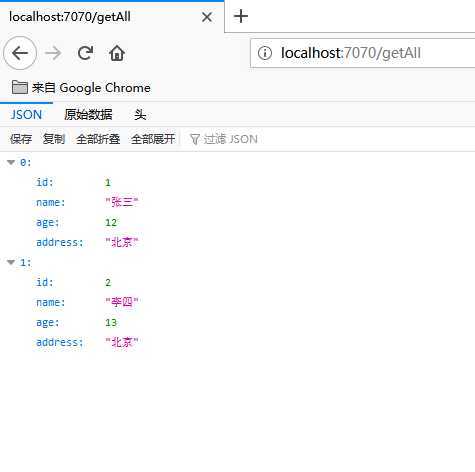View site information icon in address bar
This screenshot has width=475, height=472.
(x=265, y=53)
